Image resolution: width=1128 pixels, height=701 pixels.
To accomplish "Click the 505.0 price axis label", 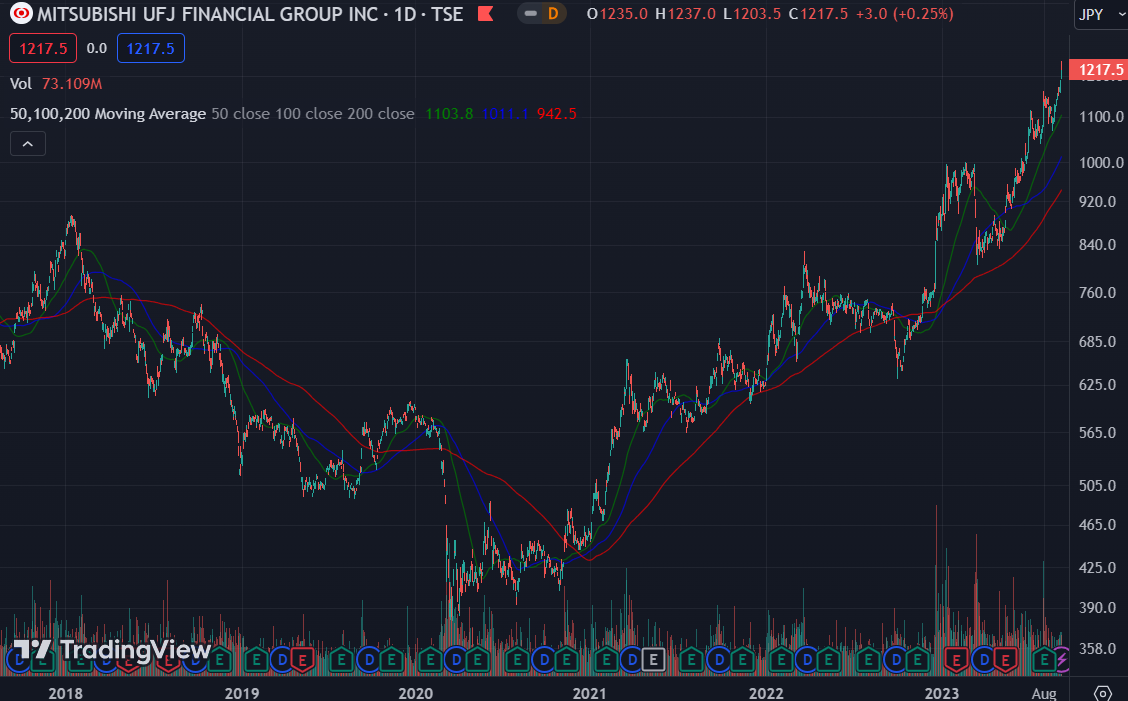I will point(1097,486).
